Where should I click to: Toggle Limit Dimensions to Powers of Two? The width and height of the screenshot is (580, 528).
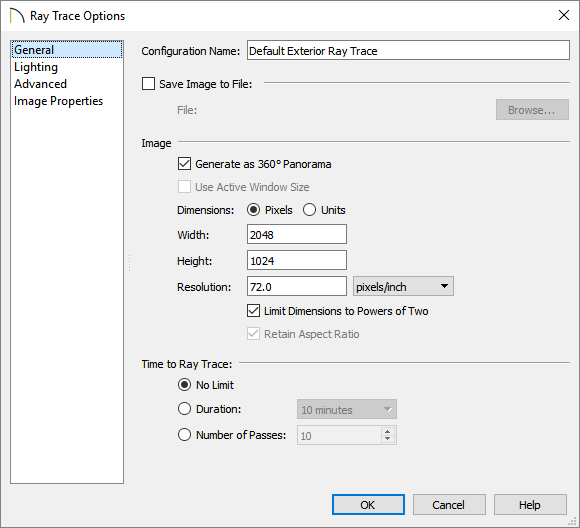[x=253, y=311]
